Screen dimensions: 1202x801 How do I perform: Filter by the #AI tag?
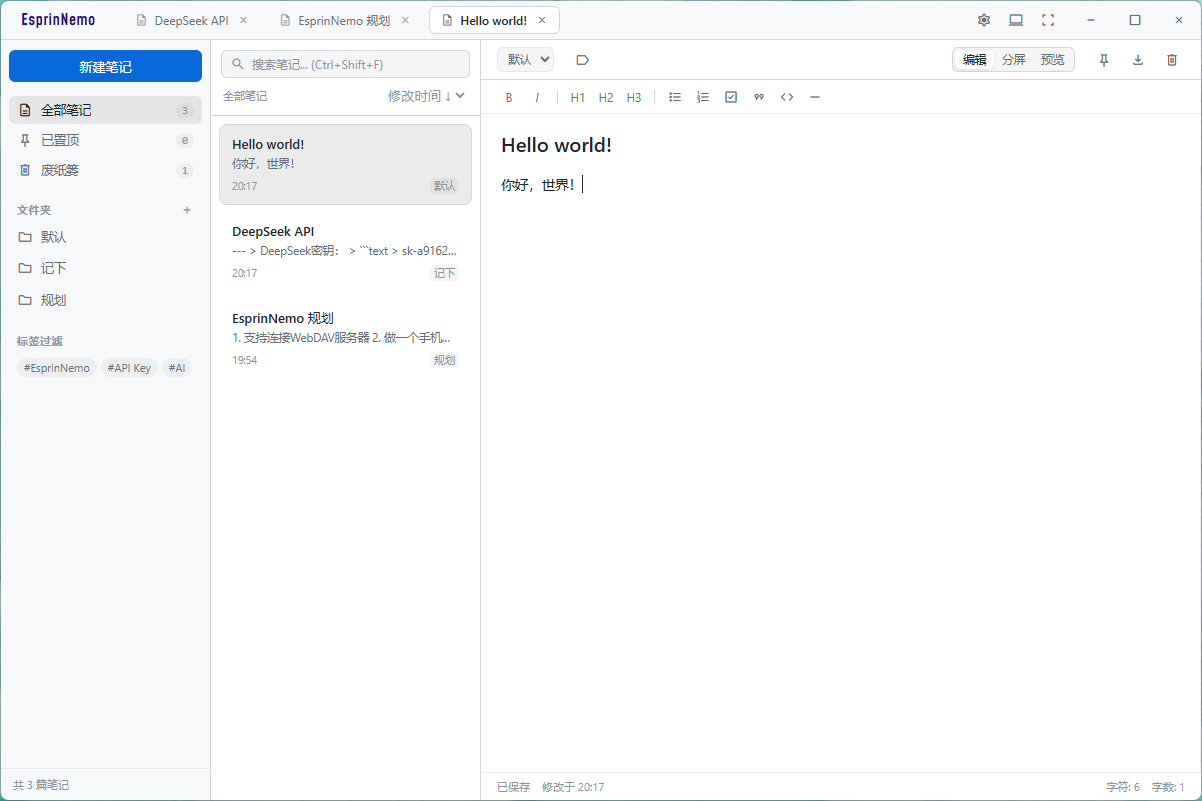[x=177, y=368]
